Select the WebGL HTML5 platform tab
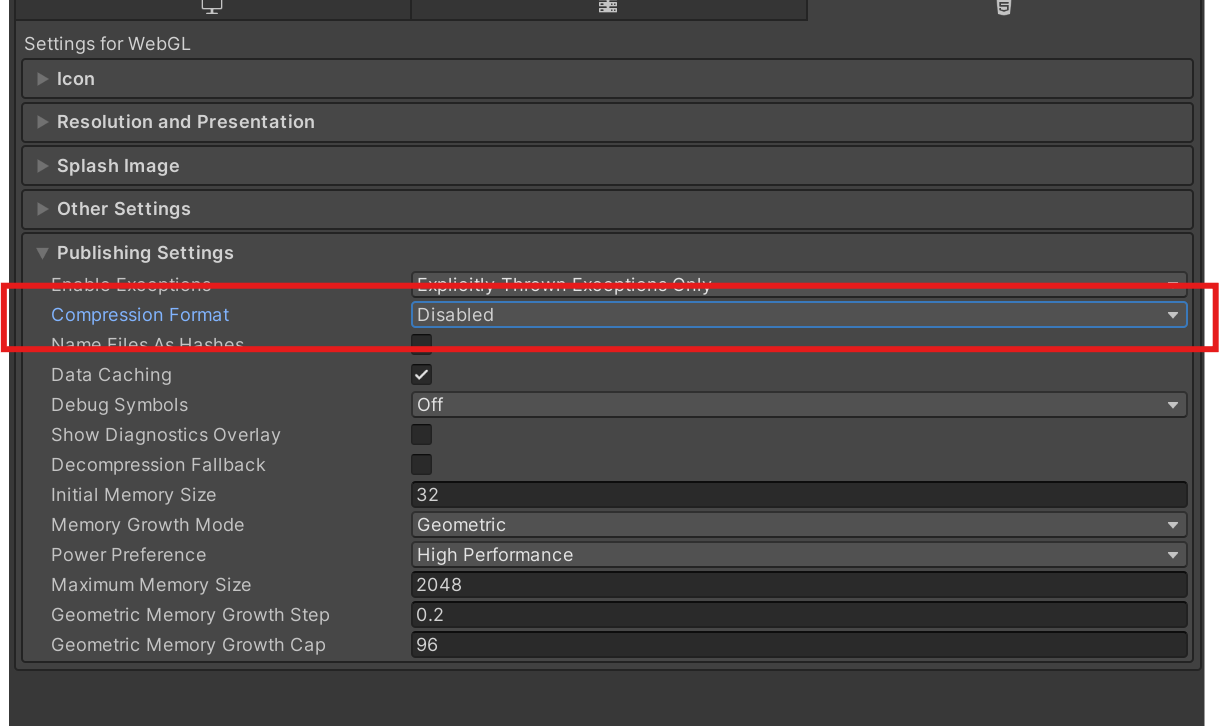Viewport: 1219px width, 726px height. click(1003, 7)
